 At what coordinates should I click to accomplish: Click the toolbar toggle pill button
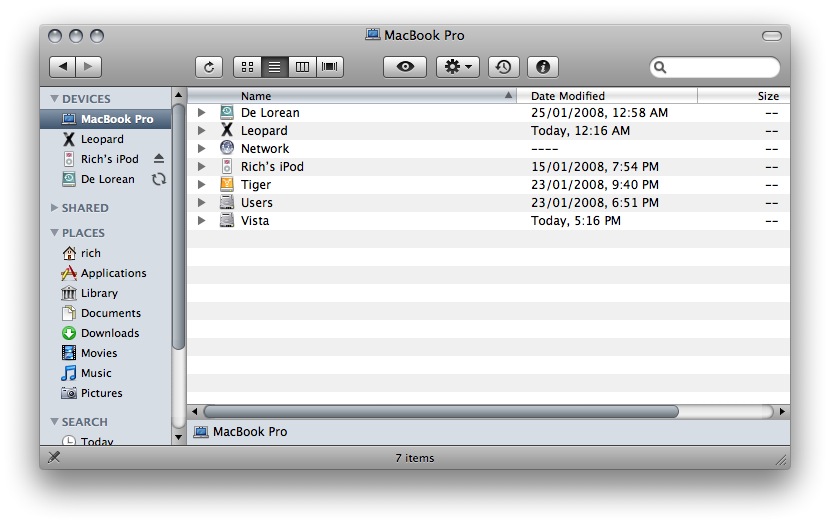click(771, 36)
